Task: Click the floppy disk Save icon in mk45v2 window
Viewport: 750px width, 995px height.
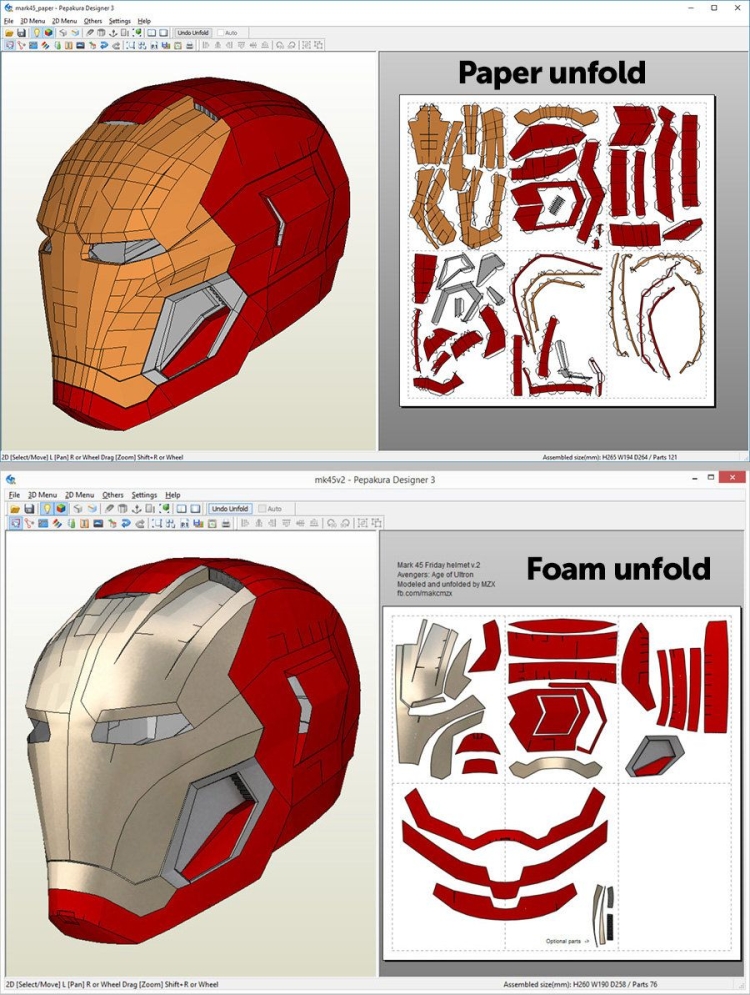Action: pyautogui.click(x=30, y=508)
